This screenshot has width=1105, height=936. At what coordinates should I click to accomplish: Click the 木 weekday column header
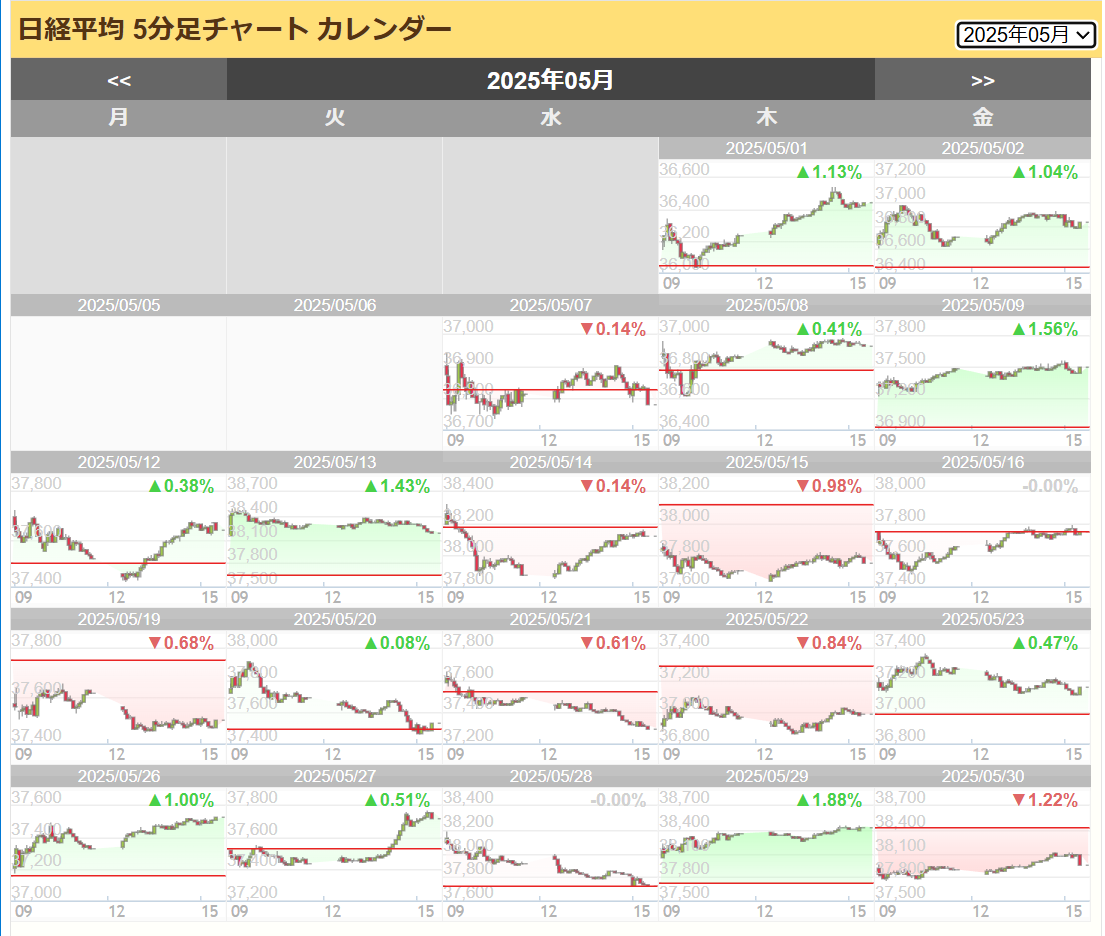(x=767, y=118)
